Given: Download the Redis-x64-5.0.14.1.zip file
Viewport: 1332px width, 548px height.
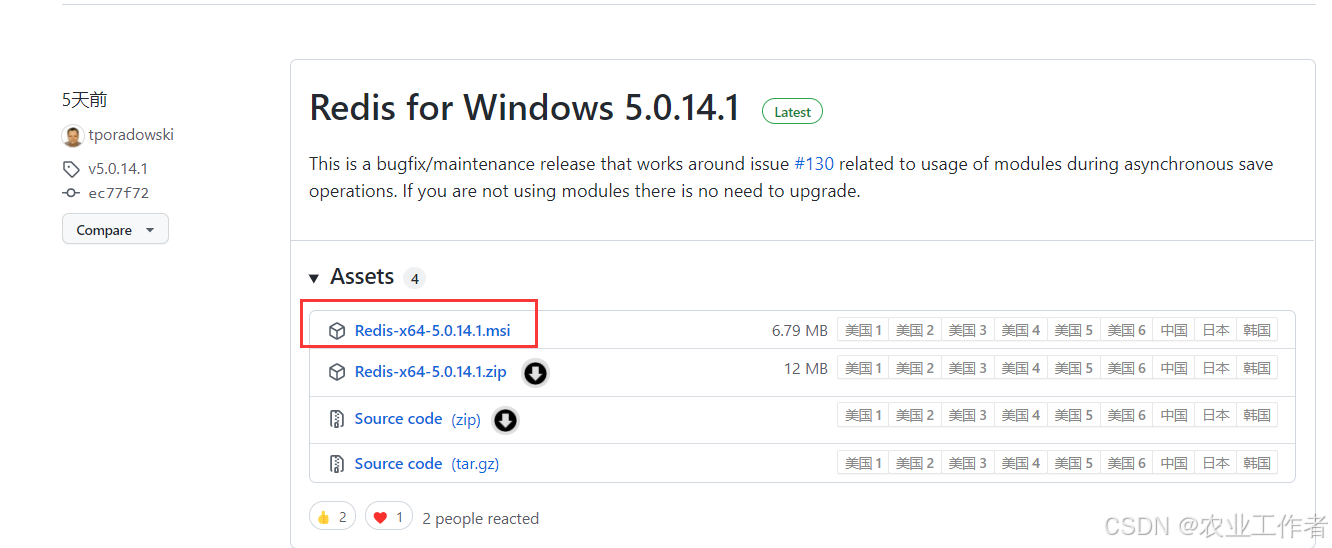Looking at the screenshot, I should [430, 372].
